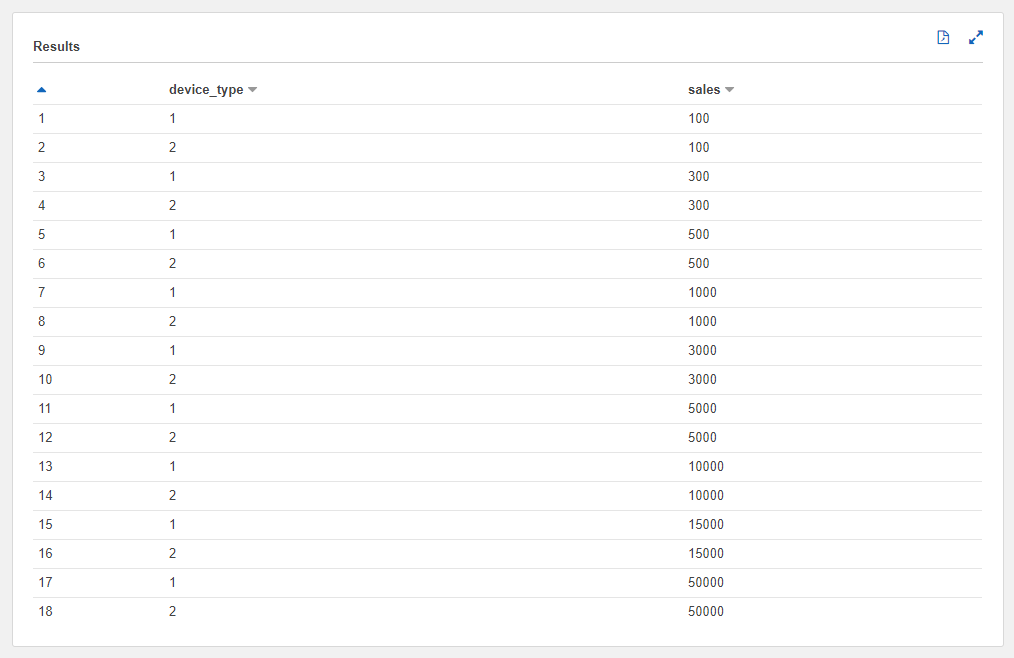Click sales value 15000 in row 16
This screenshot has height=658, width=1014.
tap(706, 553)
